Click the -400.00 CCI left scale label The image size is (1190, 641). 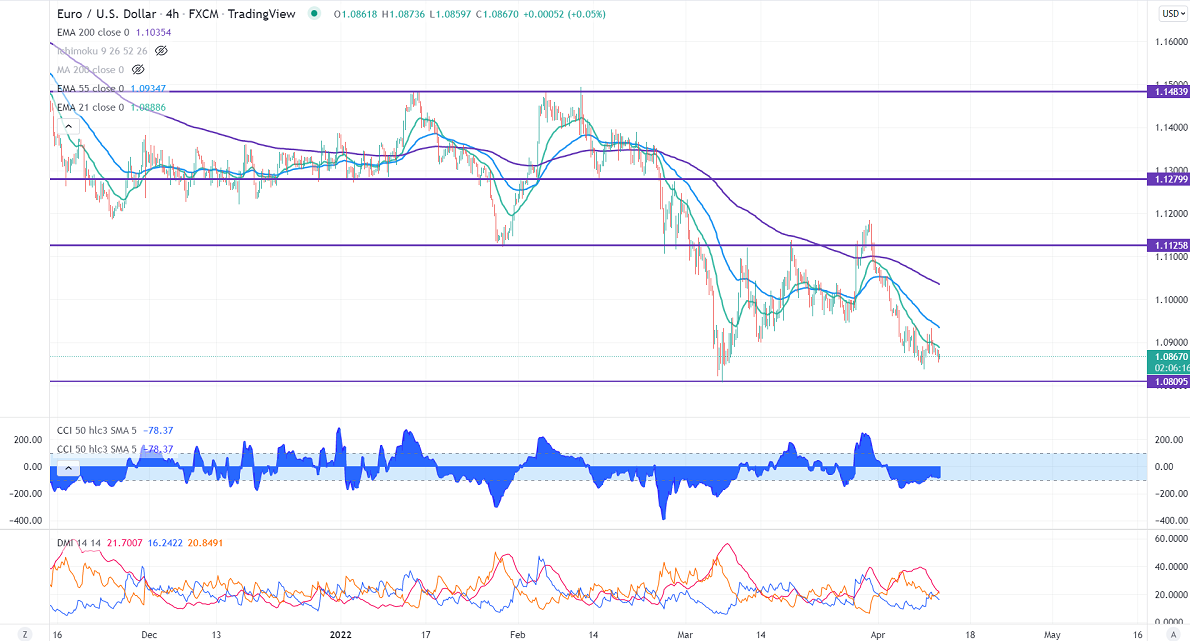(x=26, y=521)
